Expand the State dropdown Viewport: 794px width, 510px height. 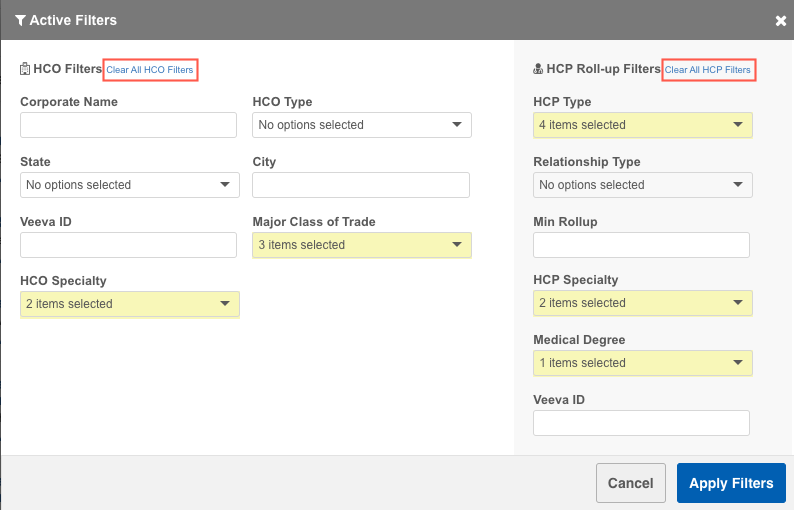[x=129, y=185]
